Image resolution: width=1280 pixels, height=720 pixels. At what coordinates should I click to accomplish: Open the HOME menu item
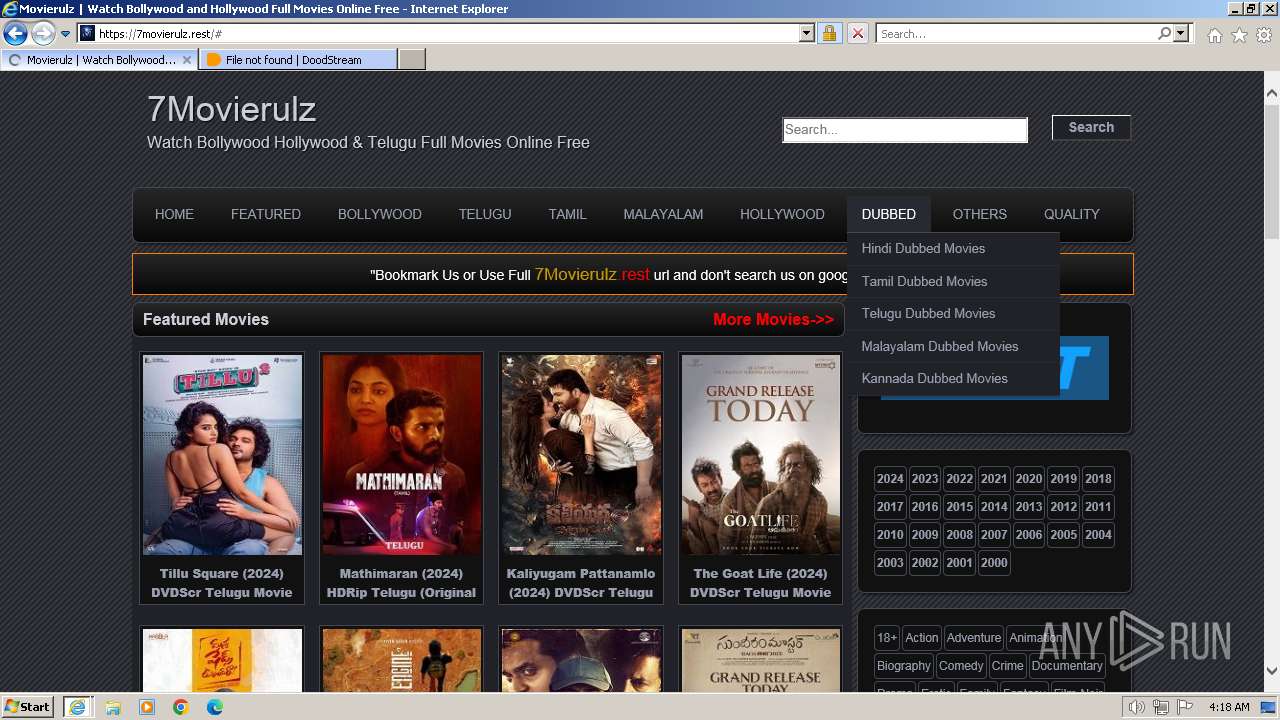point(174,214)
